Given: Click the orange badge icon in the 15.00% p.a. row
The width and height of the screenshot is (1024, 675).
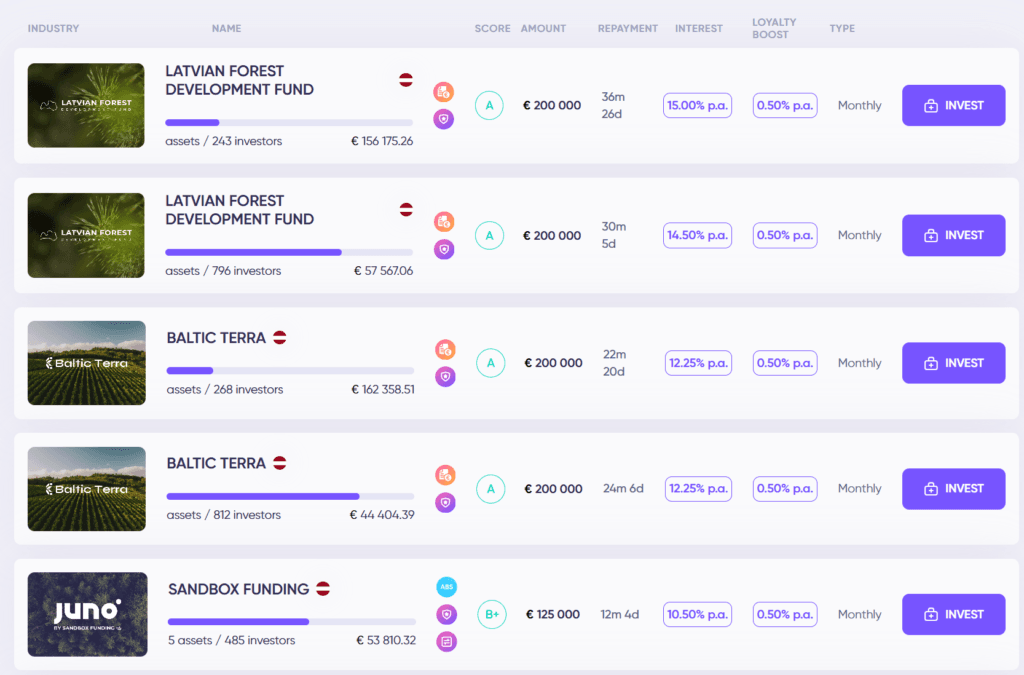Looking at the screenshot, I should click(x=443, y=92).
